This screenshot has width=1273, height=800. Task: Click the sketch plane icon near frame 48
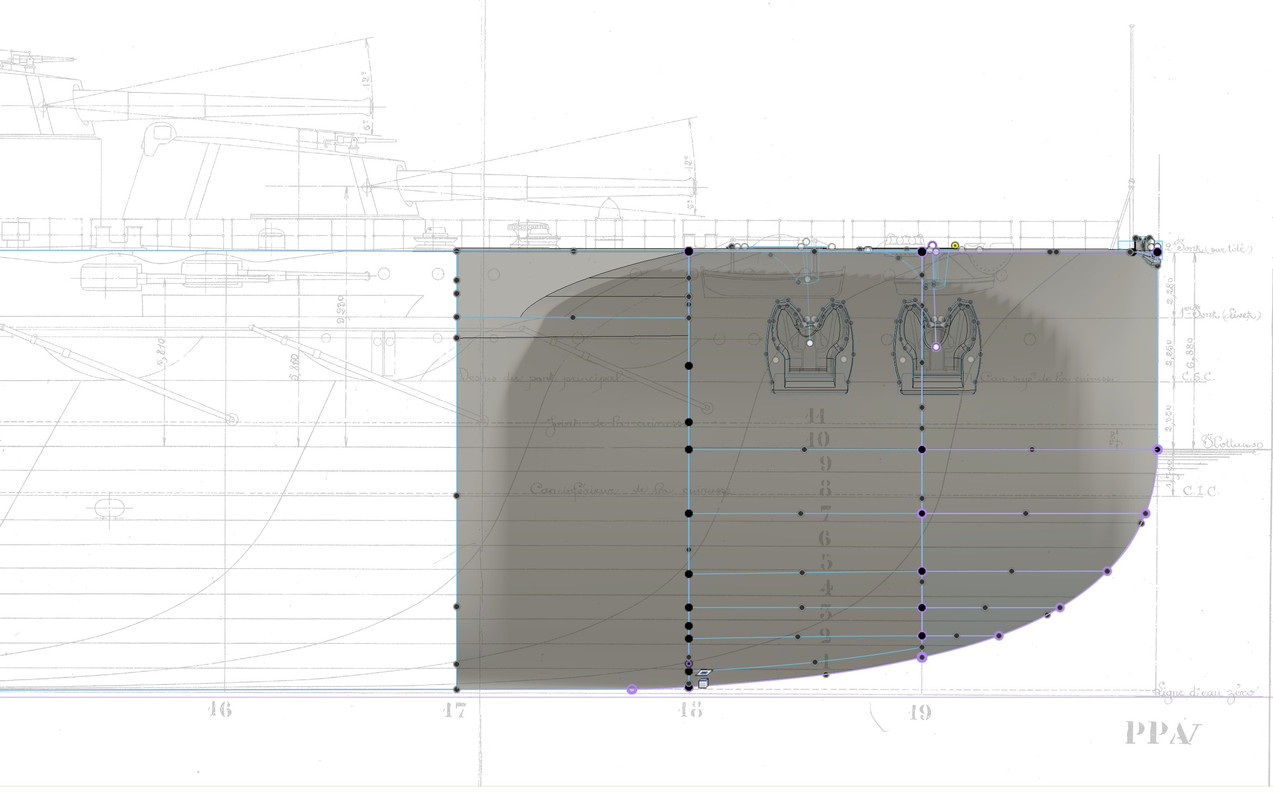703,673
